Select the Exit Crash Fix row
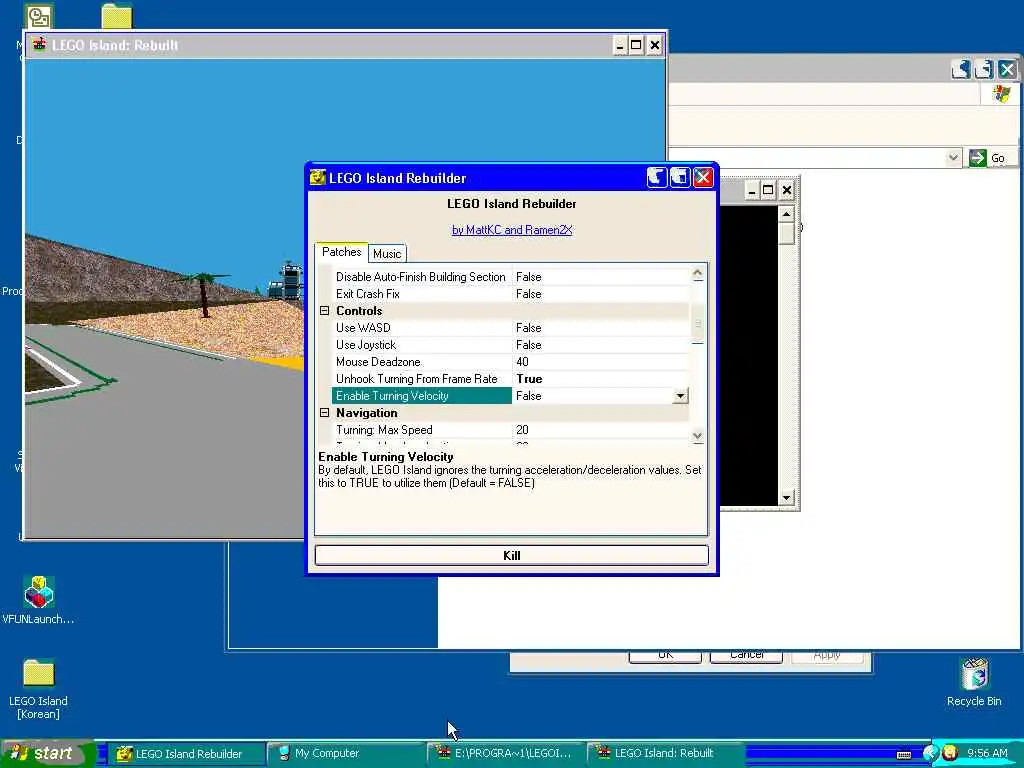The width and height of the screenshot is (1024, 768). (510, 294)
